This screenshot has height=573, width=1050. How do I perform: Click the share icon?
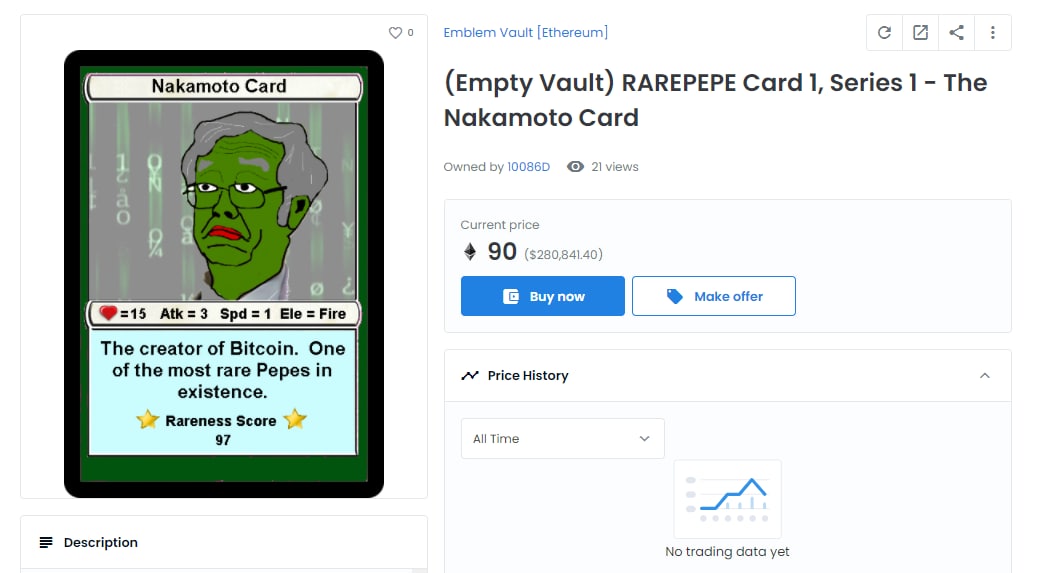coord(957,33)
